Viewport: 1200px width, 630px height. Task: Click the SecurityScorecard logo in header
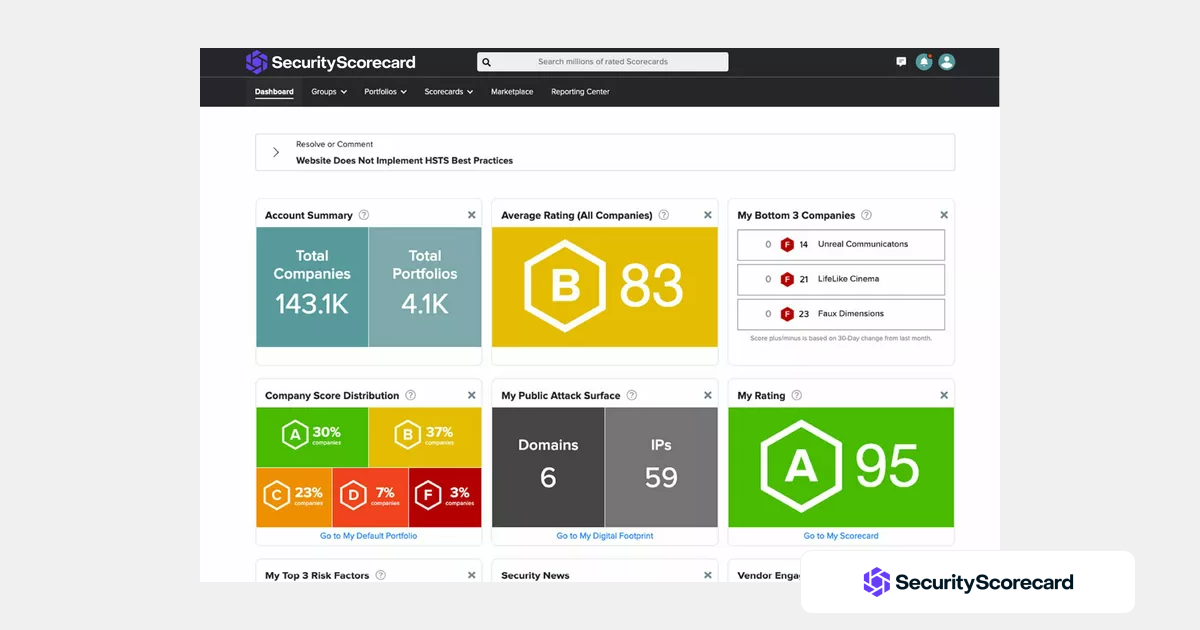330,62
